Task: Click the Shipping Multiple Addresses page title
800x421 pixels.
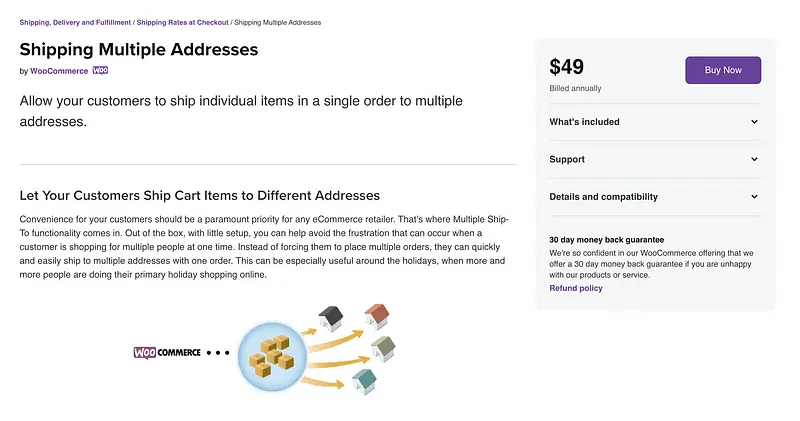Action: click(x=139, y=49)
